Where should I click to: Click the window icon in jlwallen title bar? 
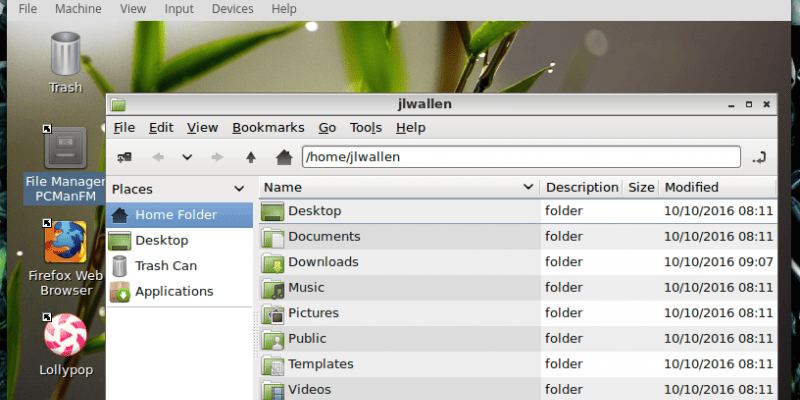tap(118, 105)
